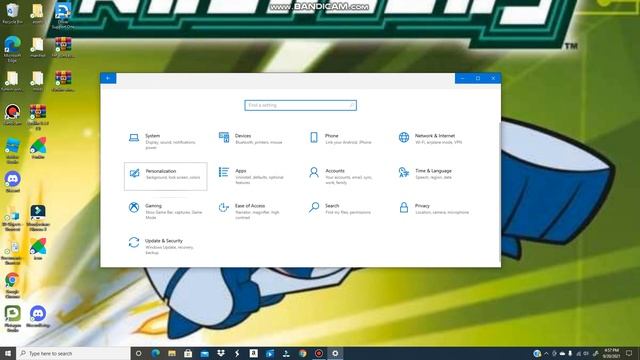This screenshot has height=360, width=640.
Task: Select the Bandicam desktop shortcut
Action: click(12, 114)
